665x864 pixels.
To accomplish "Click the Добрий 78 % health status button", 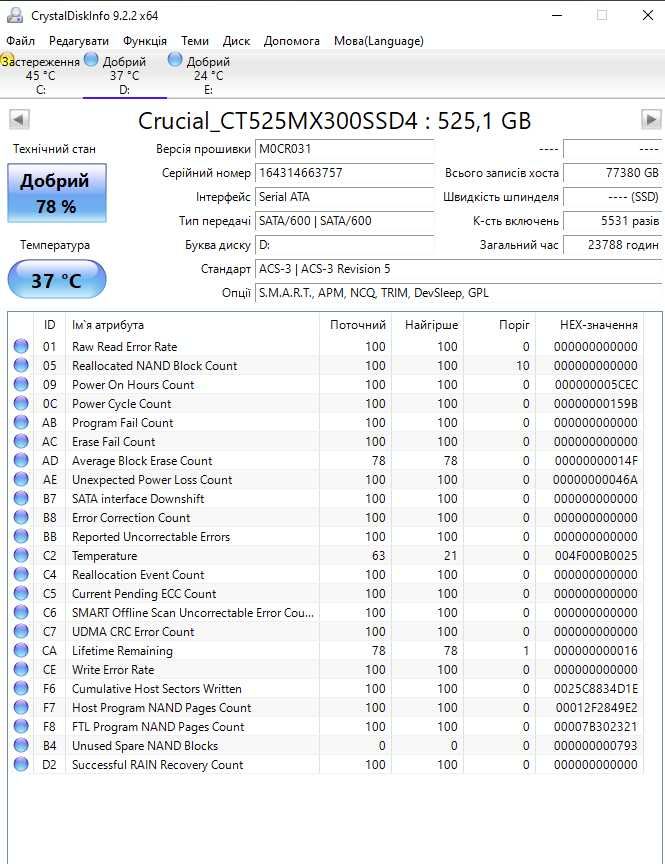I will coord(57,193).
